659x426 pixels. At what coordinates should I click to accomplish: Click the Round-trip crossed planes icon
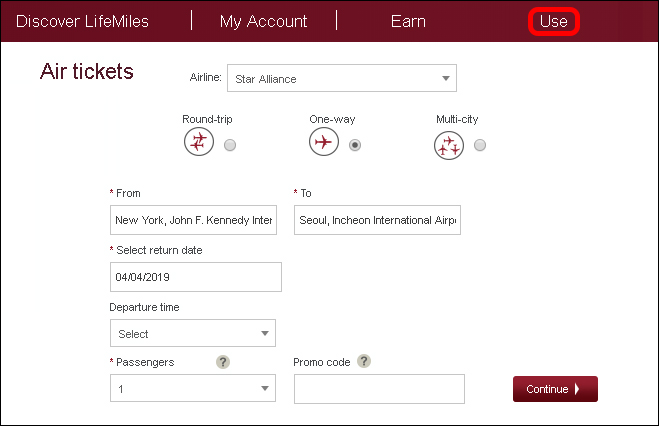click(x=199, y=142)
